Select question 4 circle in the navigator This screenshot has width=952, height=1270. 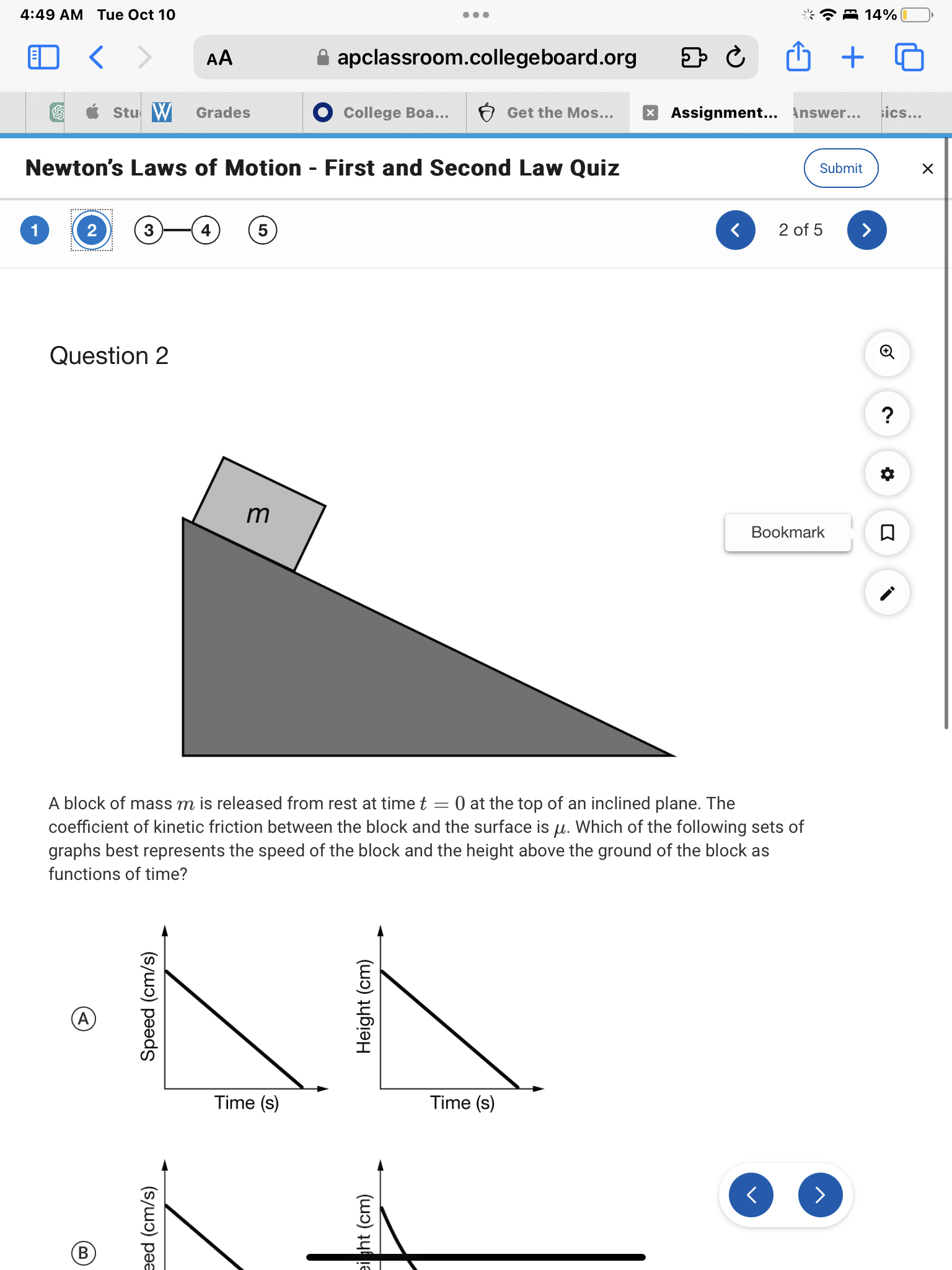point(206,229)
